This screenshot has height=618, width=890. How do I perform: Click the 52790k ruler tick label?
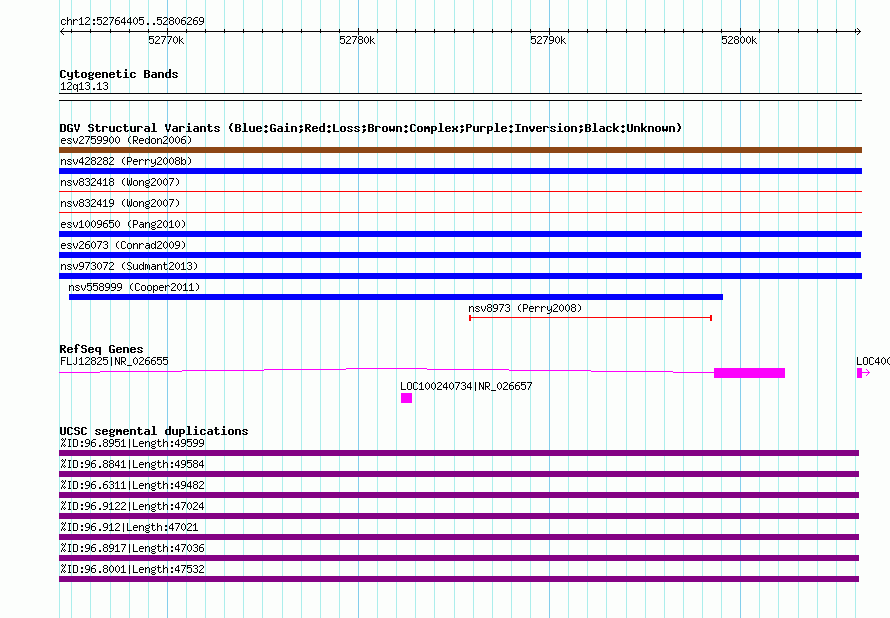pyautogui.click(x=548, y=40)
